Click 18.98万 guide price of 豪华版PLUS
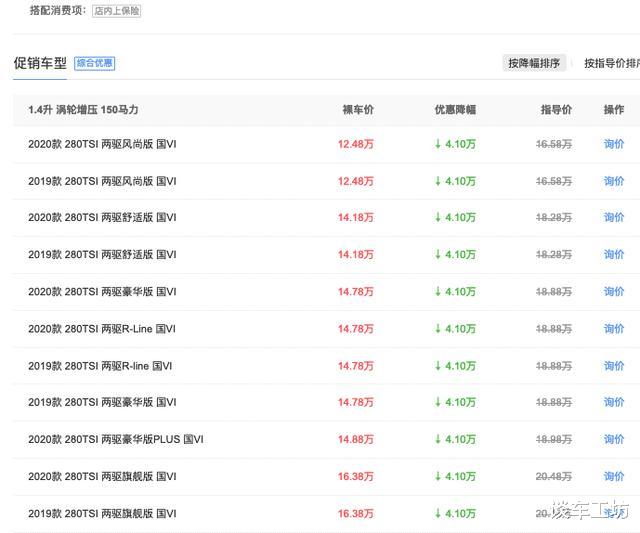Viewport: 640px width, 533px height. (x=553, y=440)
